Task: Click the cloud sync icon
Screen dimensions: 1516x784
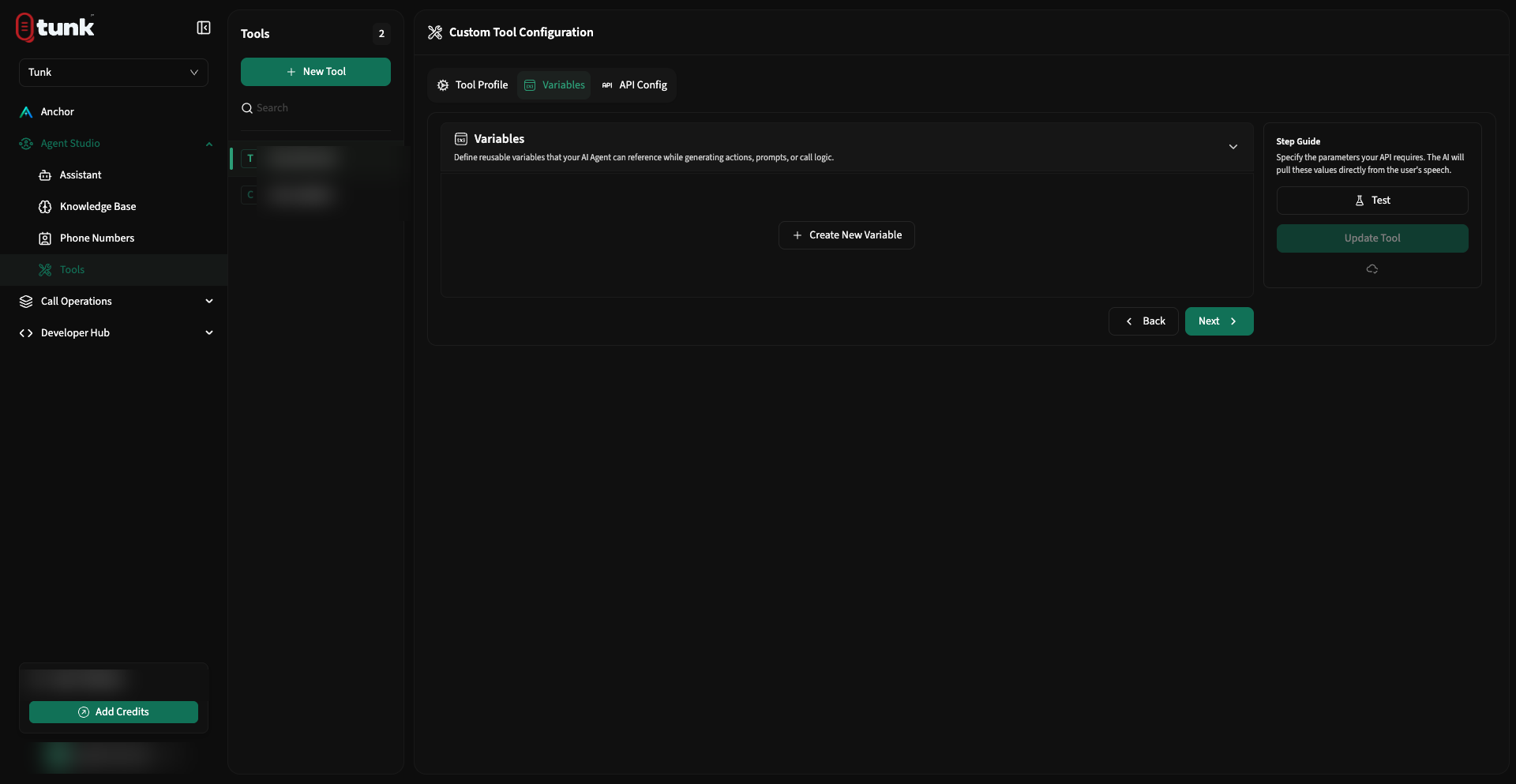Action: (x=1372, y=269)
